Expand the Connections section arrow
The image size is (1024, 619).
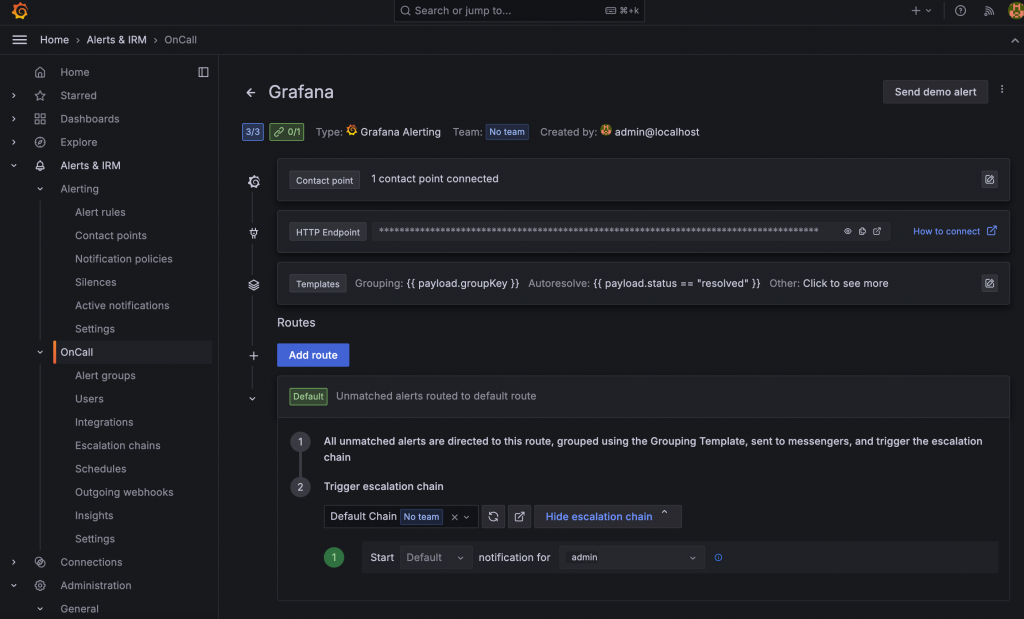coord(14,562)
